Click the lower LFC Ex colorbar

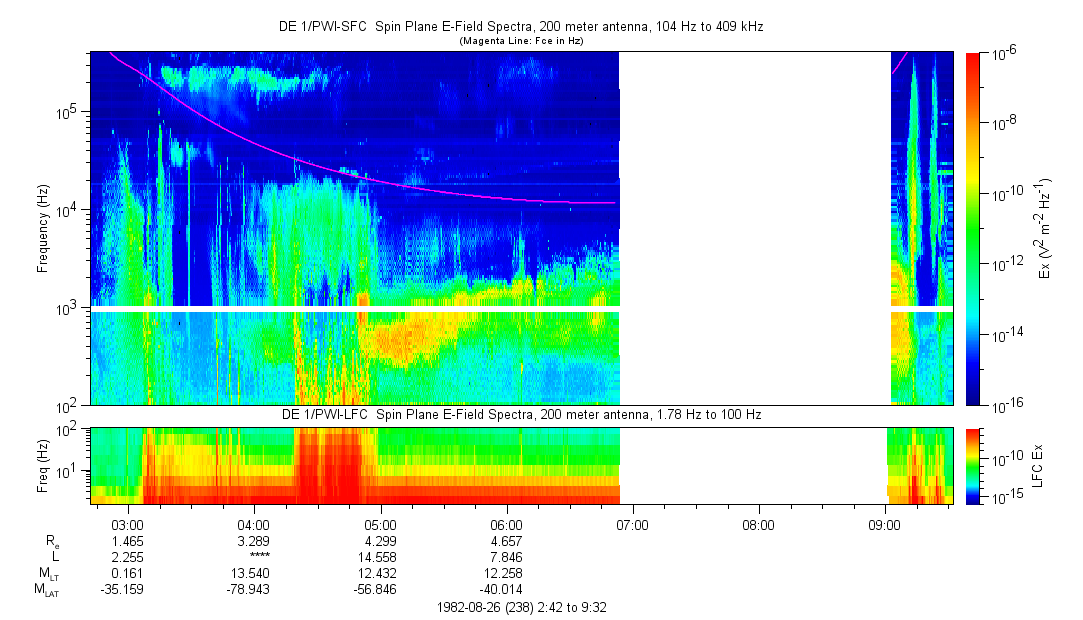pyautogui.click(x=972, y=465)
